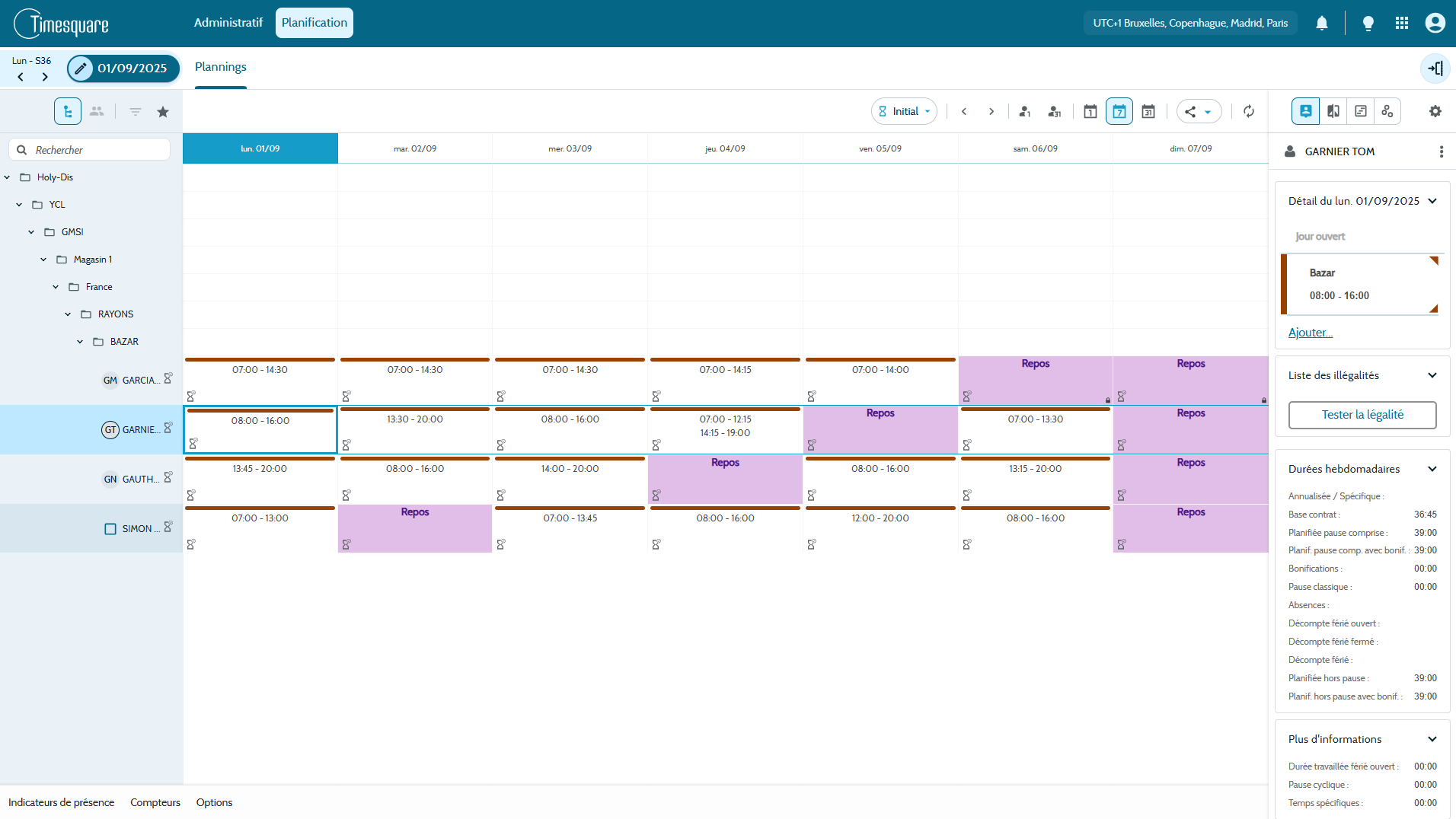
Task: Open the Planification menu
Action: [x=315, y=23]
